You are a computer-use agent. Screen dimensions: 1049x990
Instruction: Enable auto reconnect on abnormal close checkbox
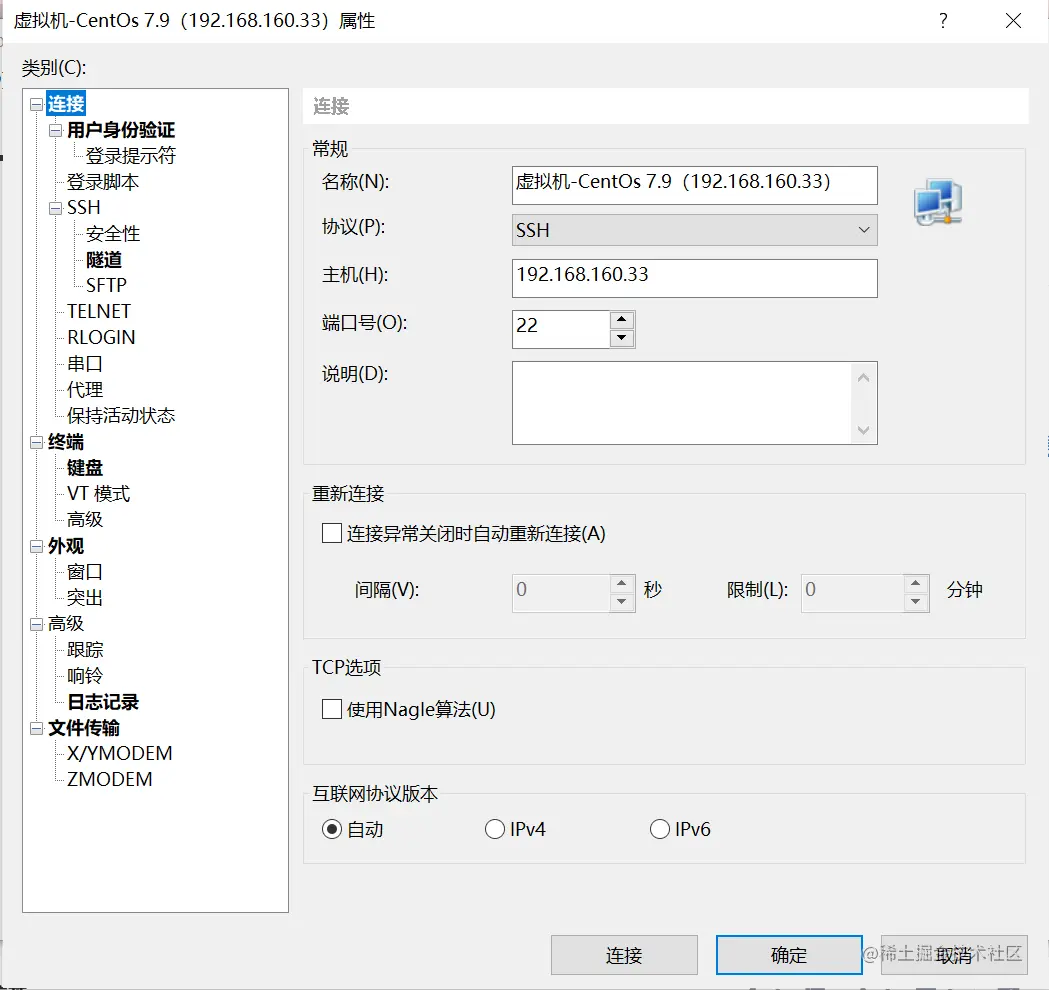[x=332, y=533]
